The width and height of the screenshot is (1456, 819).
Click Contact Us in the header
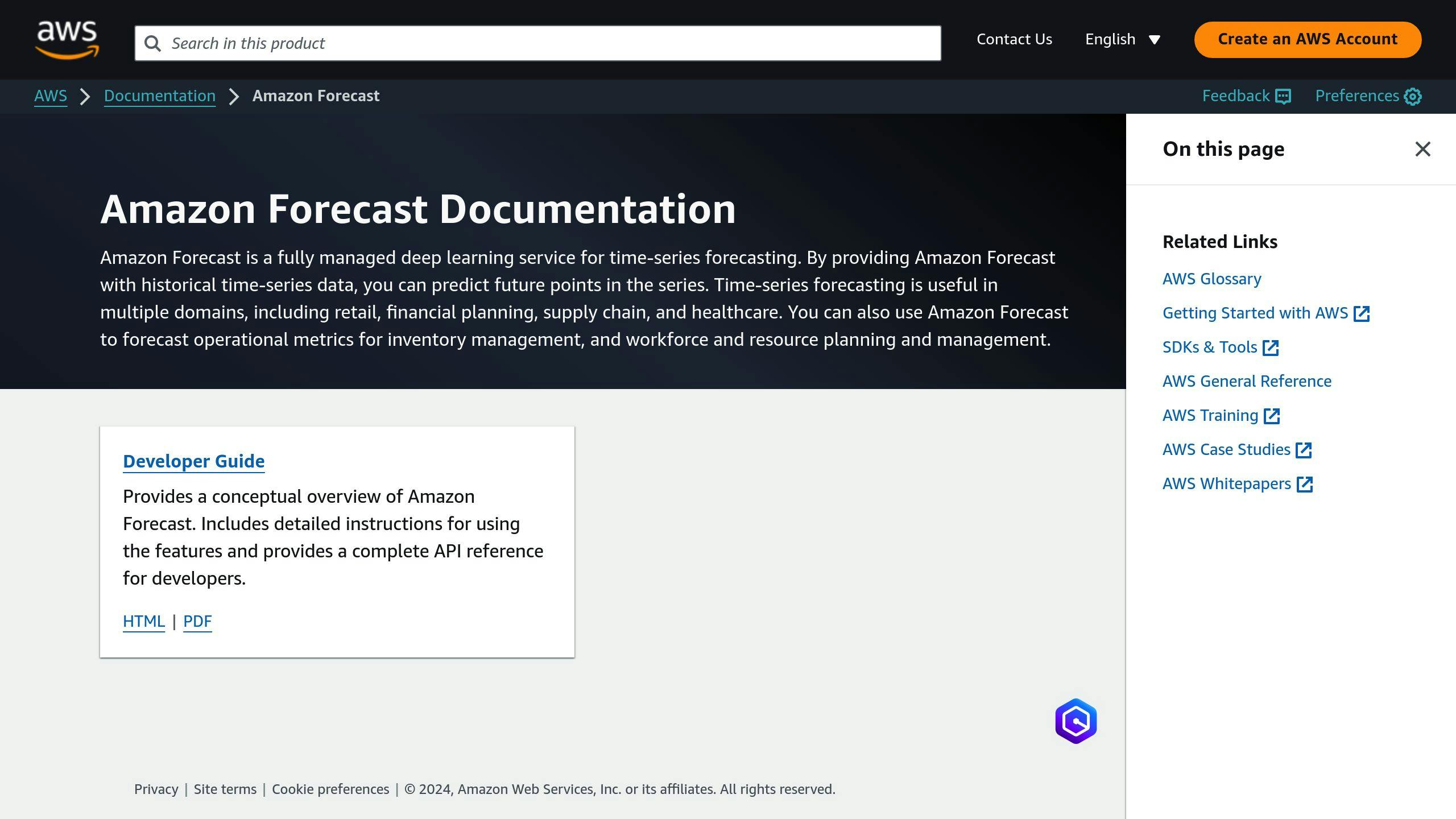[x=1014, y=39]
